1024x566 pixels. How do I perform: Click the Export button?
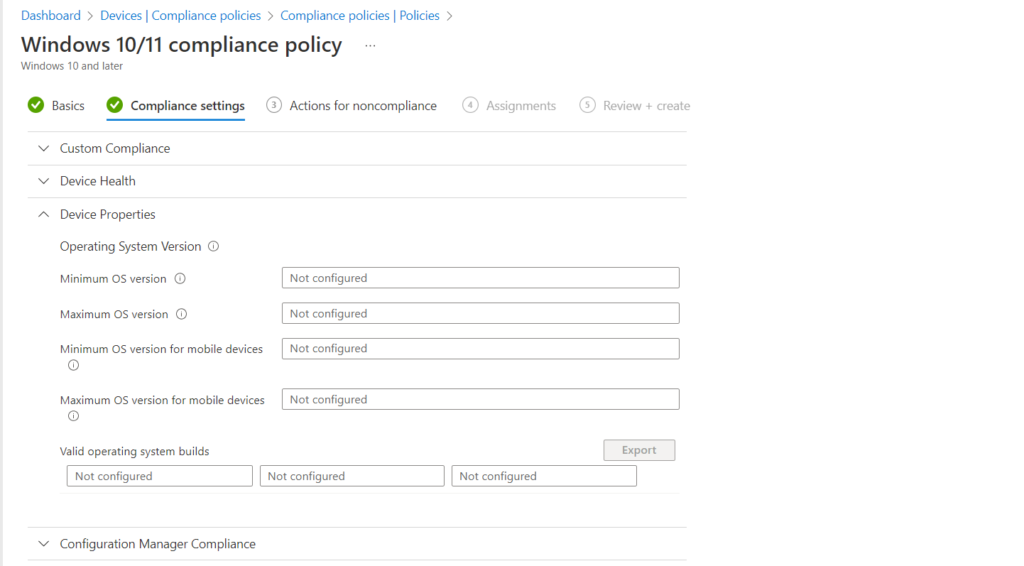pos(639,450)
